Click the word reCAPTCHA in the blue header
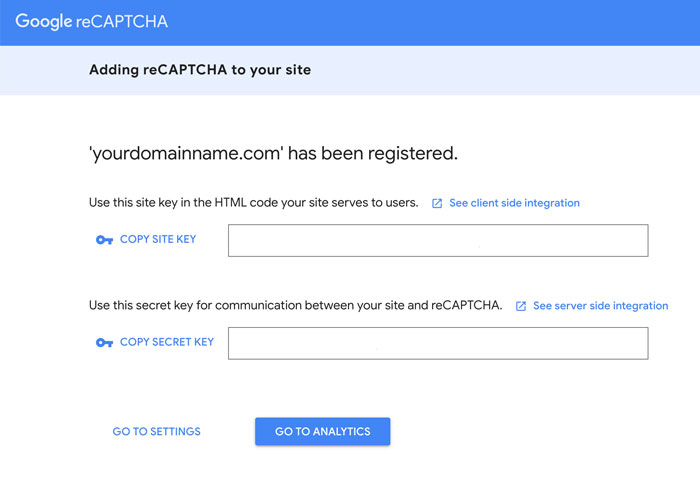The image size is (700, 483). [x=122, y=22]
